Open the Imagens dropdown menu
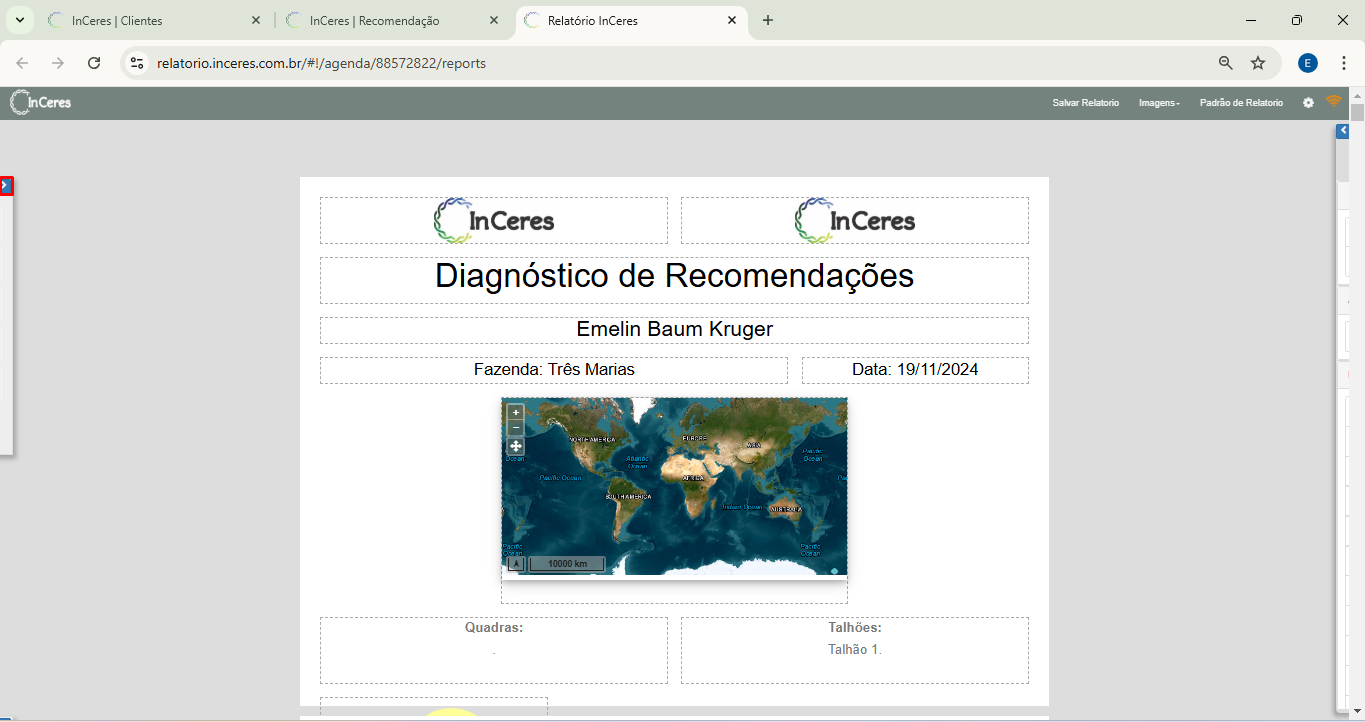 coord(1159,103)
